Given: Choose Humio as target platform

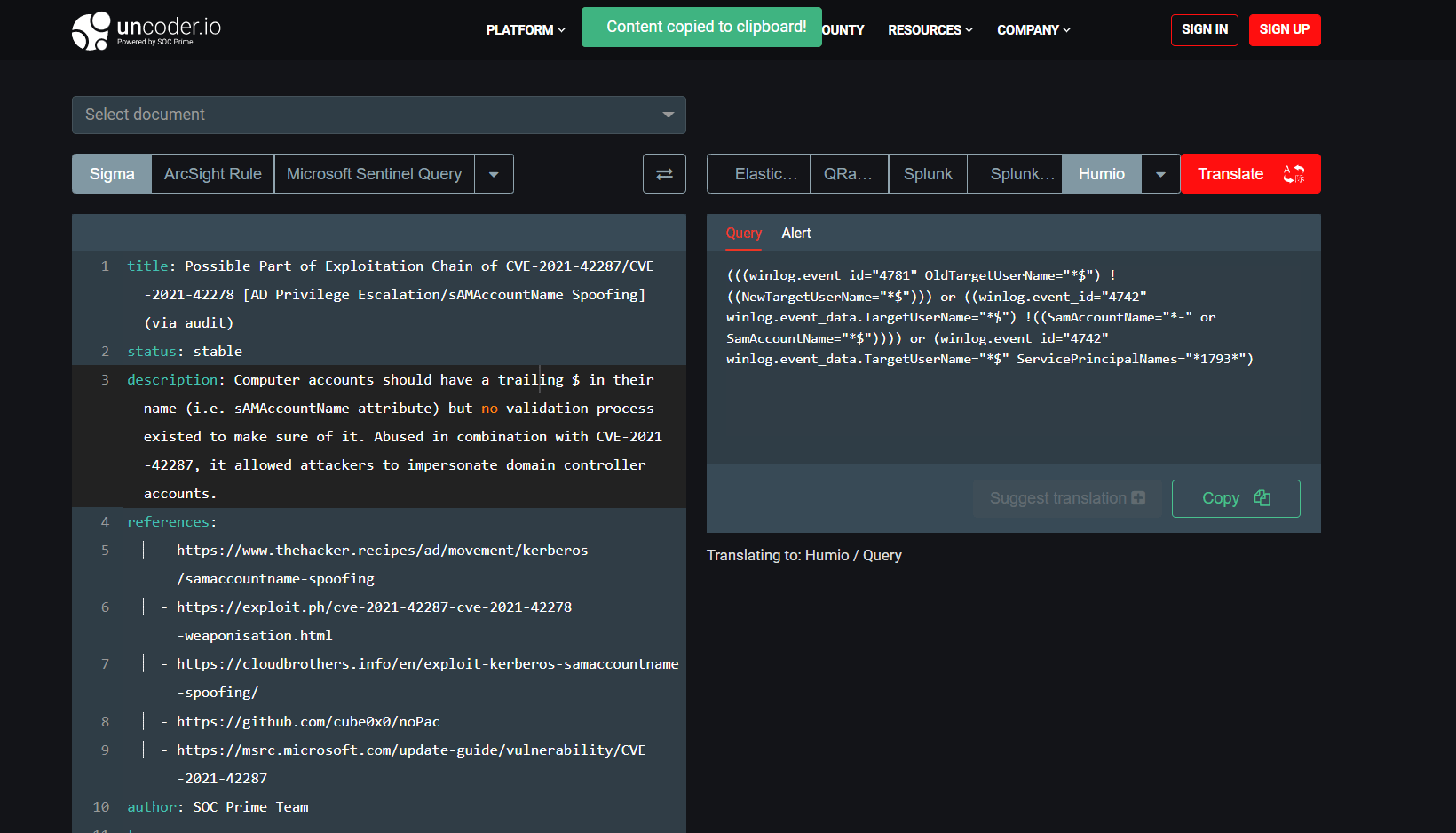Looking at the screenshot, I should point(1101,174).
